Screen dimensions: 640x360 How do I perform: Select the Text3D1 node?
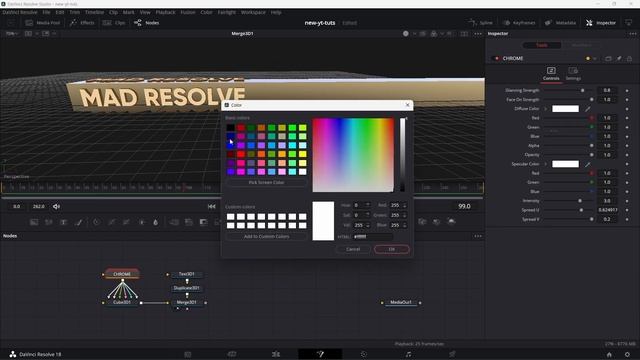pos(187,274)
